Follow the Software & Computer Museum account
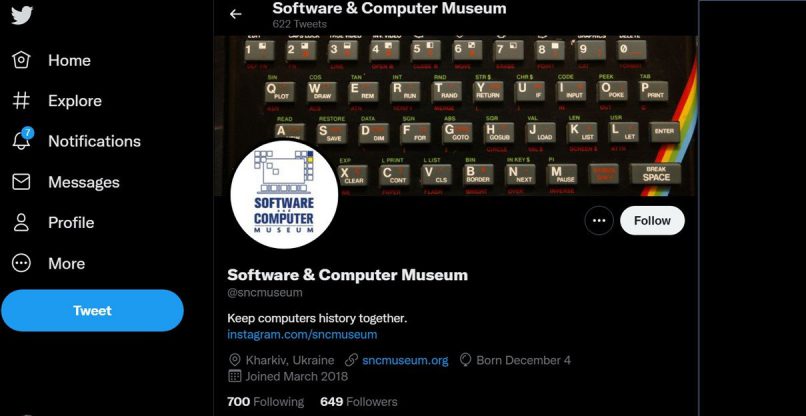The image size is (806, 416). coord(652,221)
